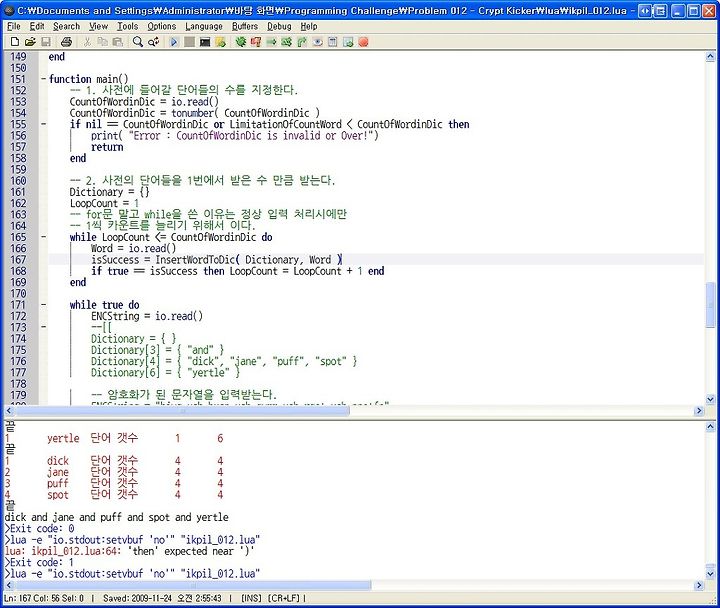Click the '(INS)' status bar indicator
The height and width of the screenshot is (608, 720).
point(251,598)
